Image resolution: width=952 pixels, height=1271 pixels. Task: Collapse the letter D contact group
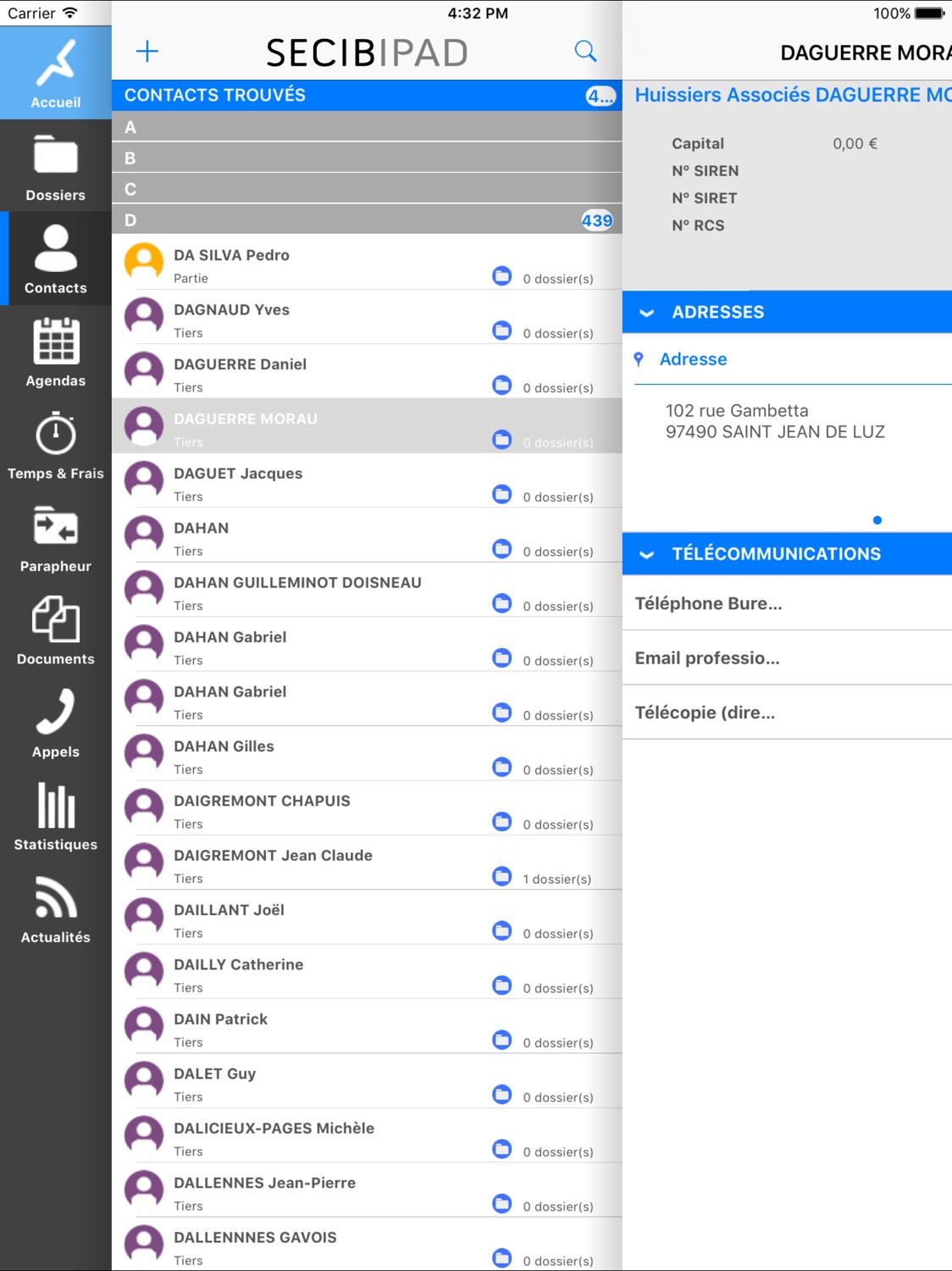(367, 220)
